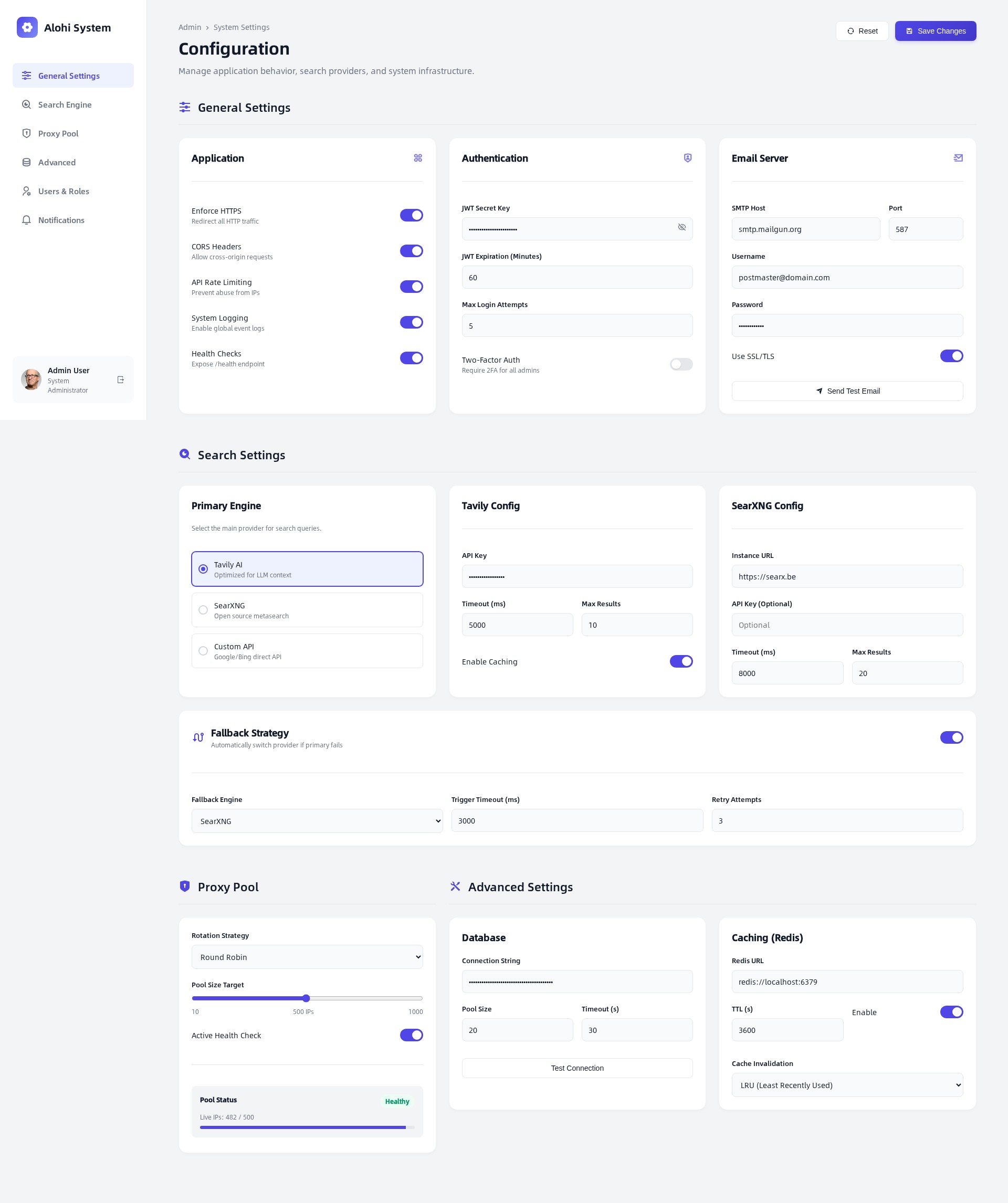Open the Fallback Engine dropdown

pos(317,821)
